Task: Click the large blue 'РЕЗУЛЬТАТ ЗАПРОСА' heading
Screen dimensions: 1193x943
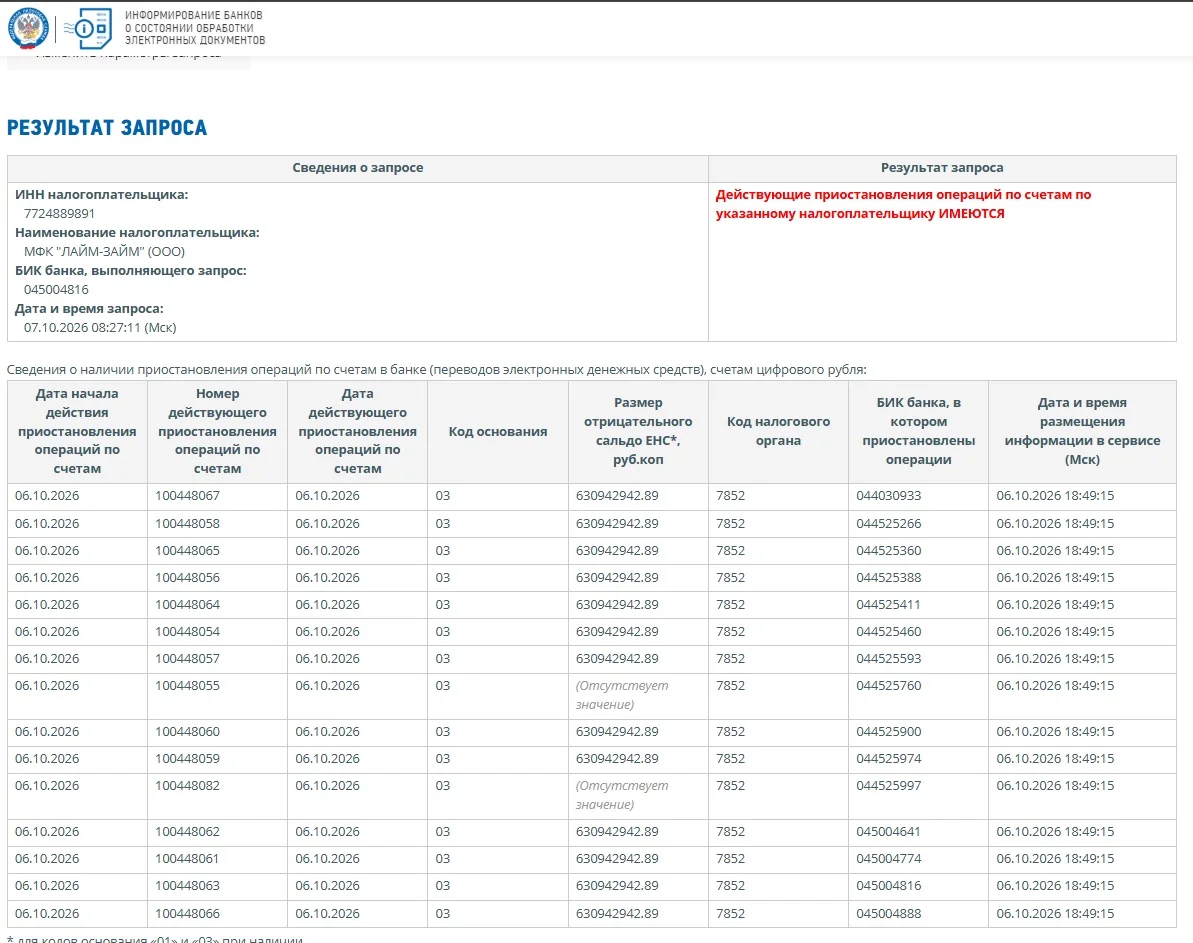Action: point(107,128)
